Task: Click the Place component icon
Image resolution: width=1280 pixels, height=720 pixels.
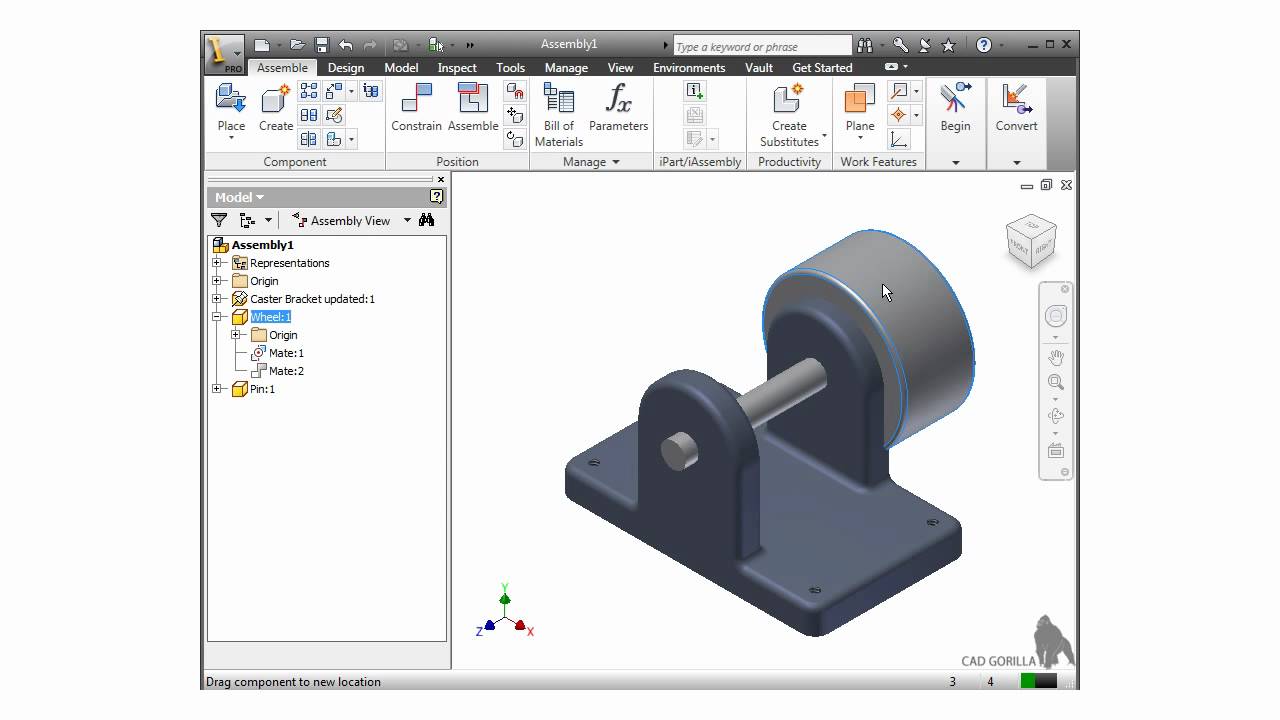Action: click(x=231, y=99)
